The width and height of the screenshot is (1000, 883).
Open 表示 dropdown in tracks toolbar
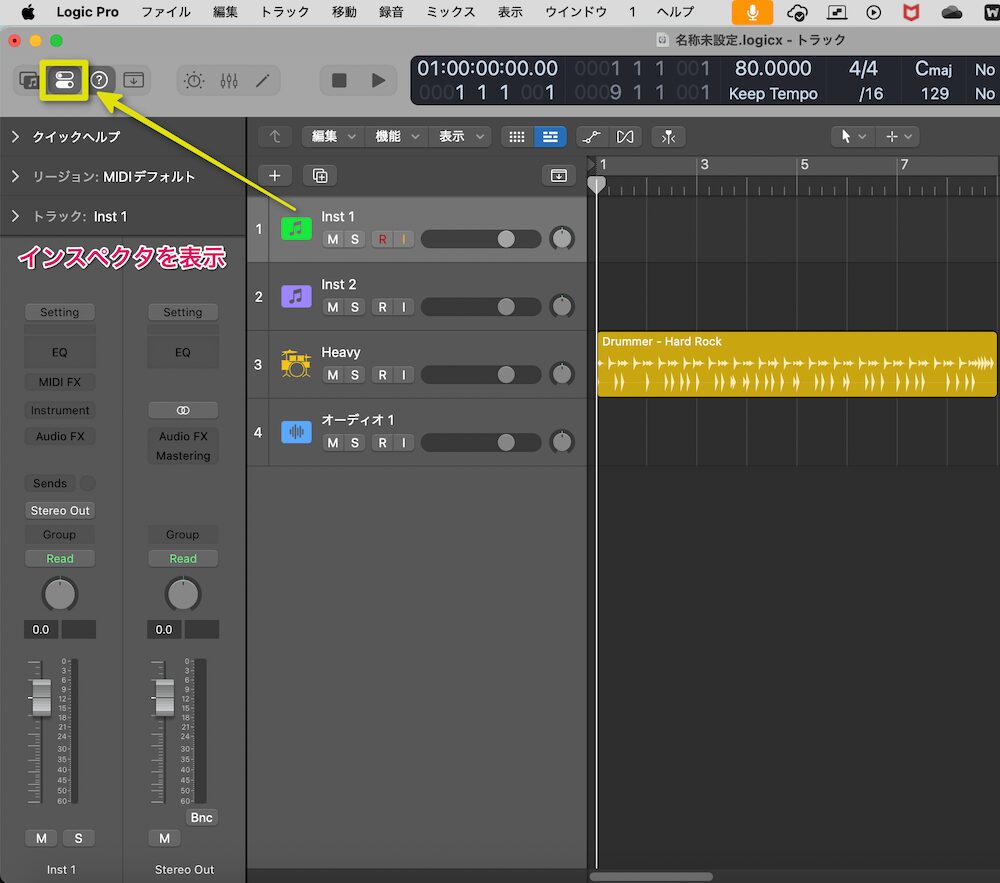(x=461, y=136)
